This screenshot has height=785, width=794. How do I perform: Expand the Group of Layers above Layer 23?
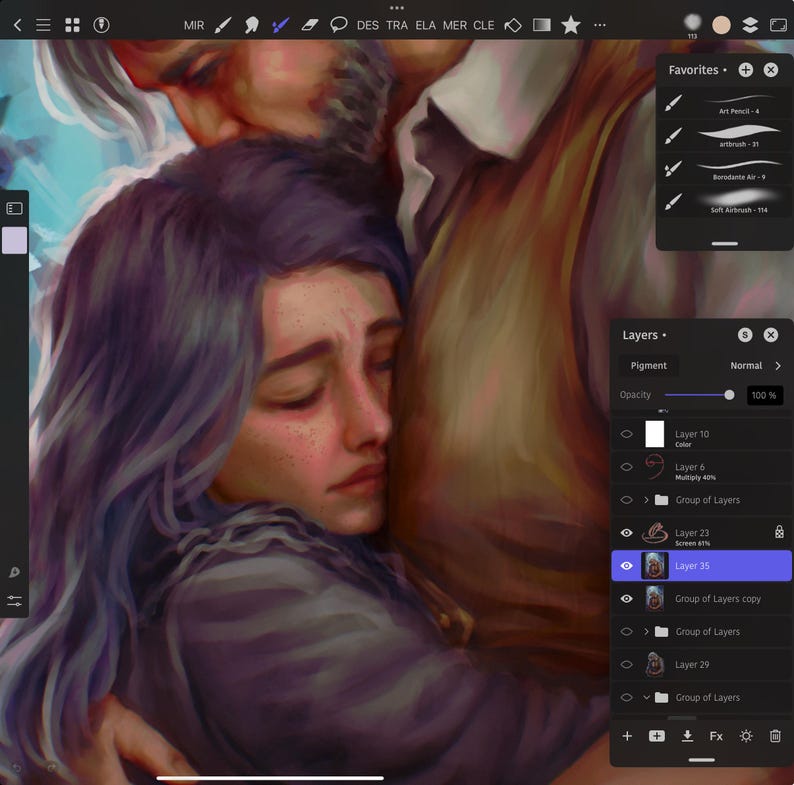point(646,500)
